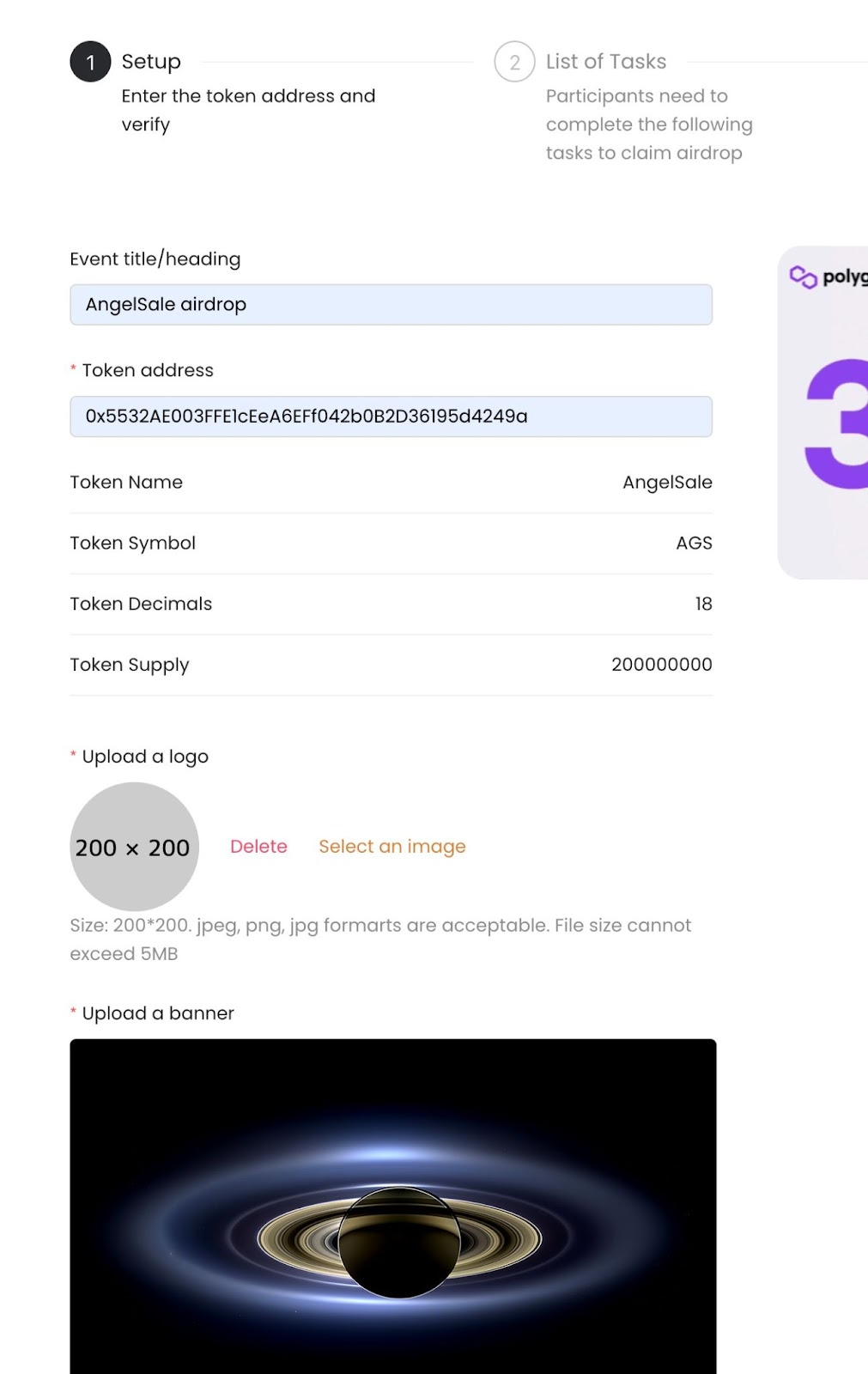This screenshot has height=1374, width=868.
Task: Open the List of Tasks step
Action: [606, 62]
